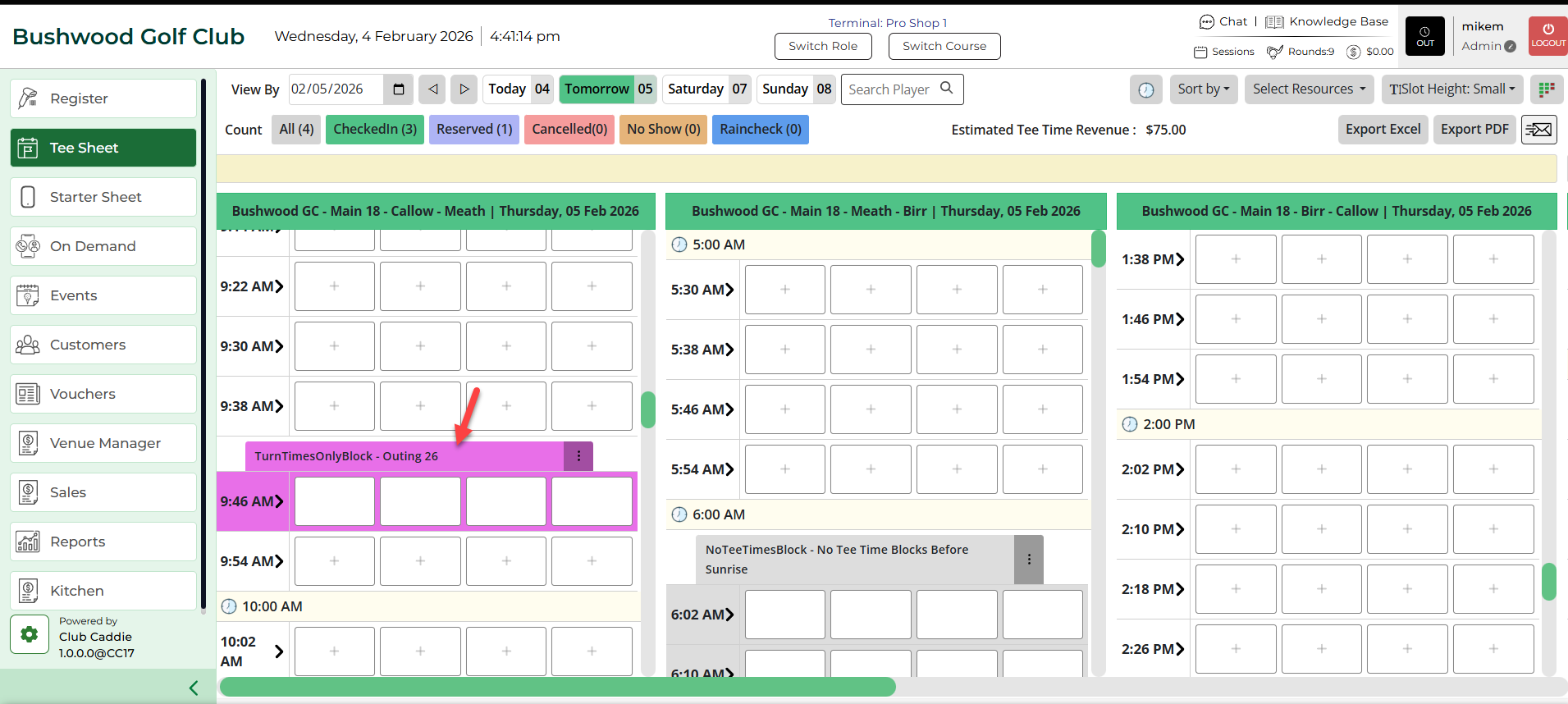This screenshot has width=1568, height=704.
Task: Click the OUT clock-out button
Action: coord(1425,37)
